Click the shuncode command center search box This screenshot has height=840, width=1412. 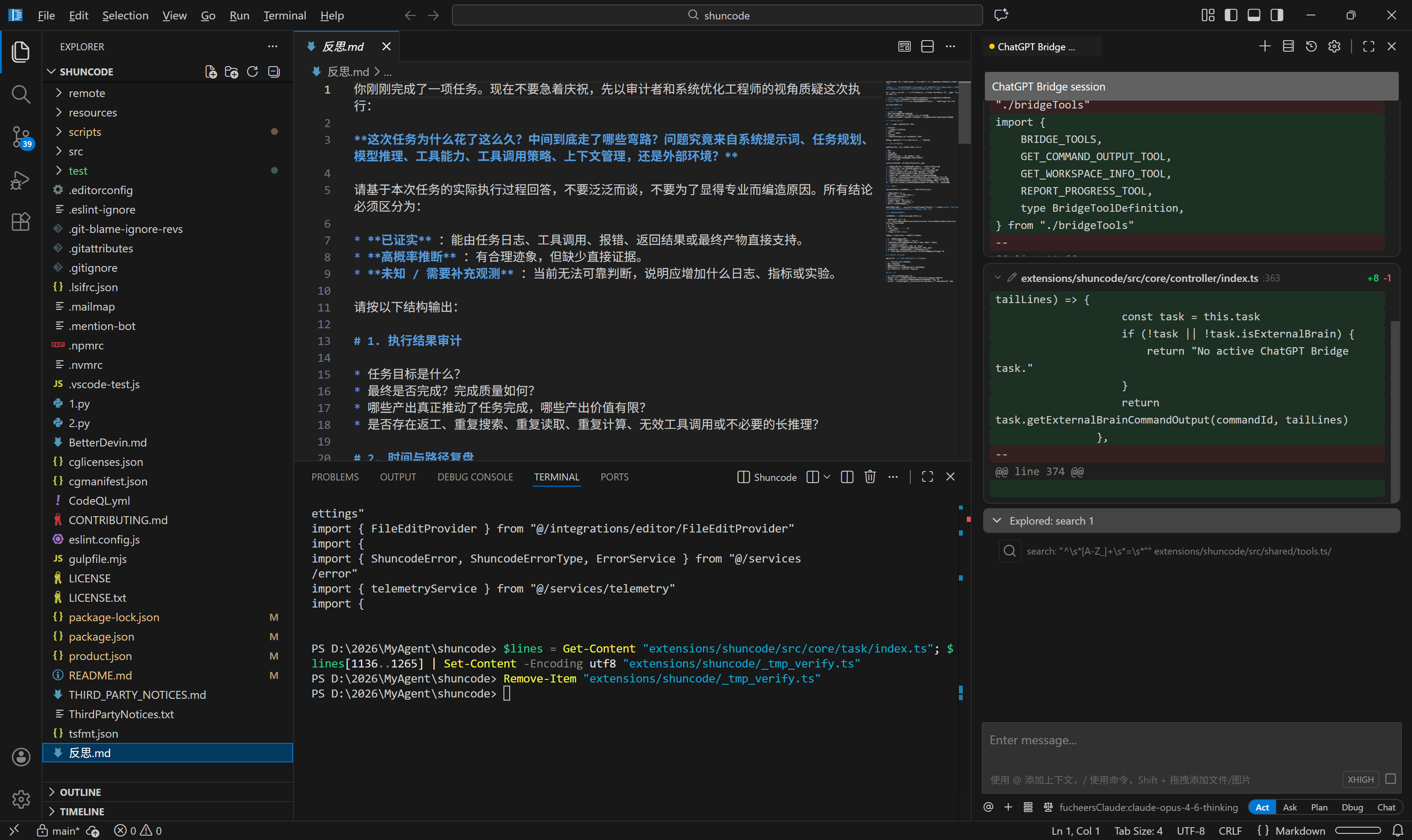(x=717, y=15)
